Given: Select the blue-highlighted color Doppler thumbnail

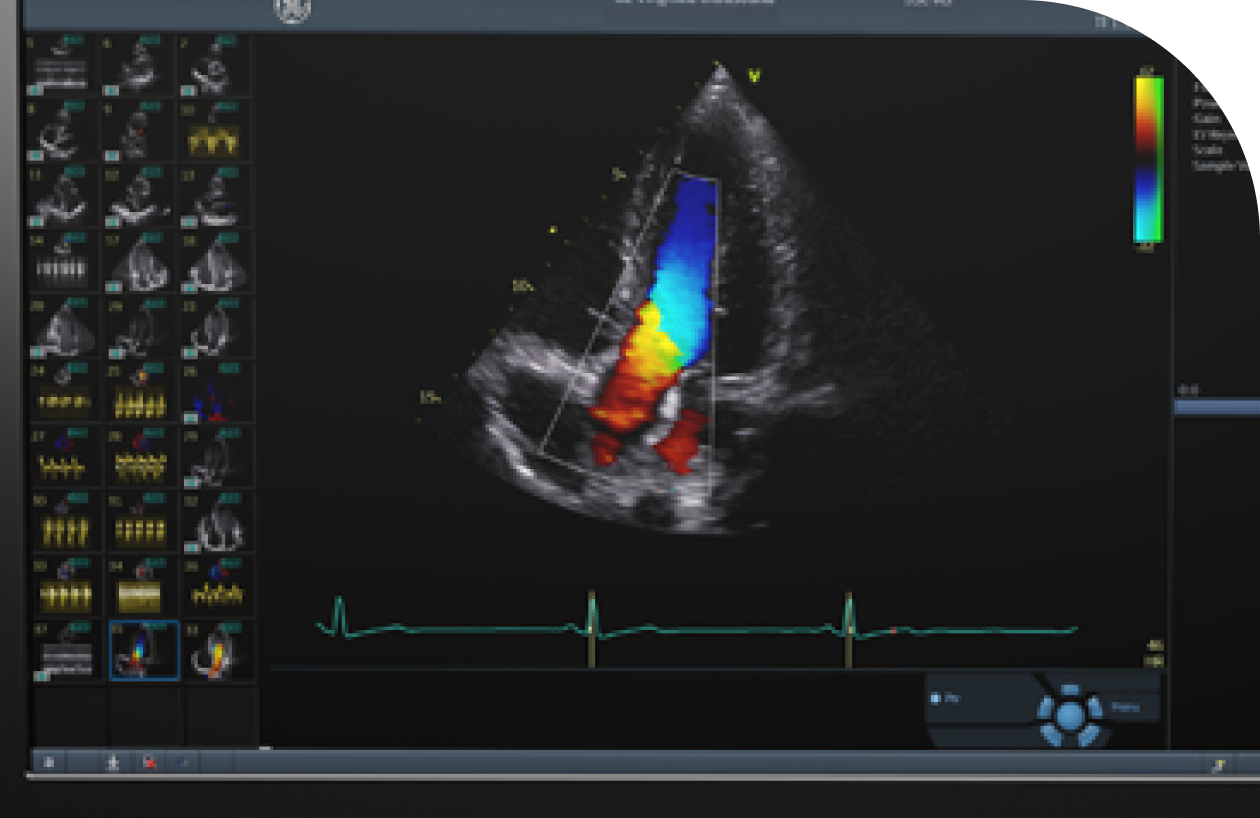Looking at the screenshot, I should (144, 650).
